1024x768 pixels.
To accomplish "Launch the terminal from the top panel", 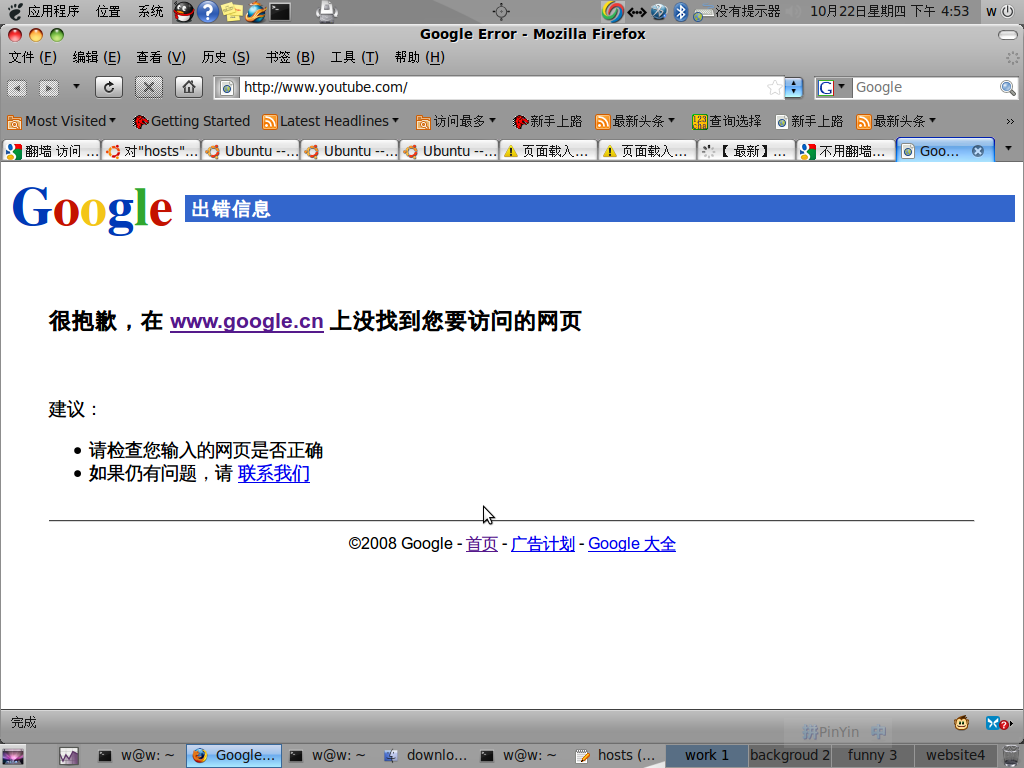I will tap(280, 11).
